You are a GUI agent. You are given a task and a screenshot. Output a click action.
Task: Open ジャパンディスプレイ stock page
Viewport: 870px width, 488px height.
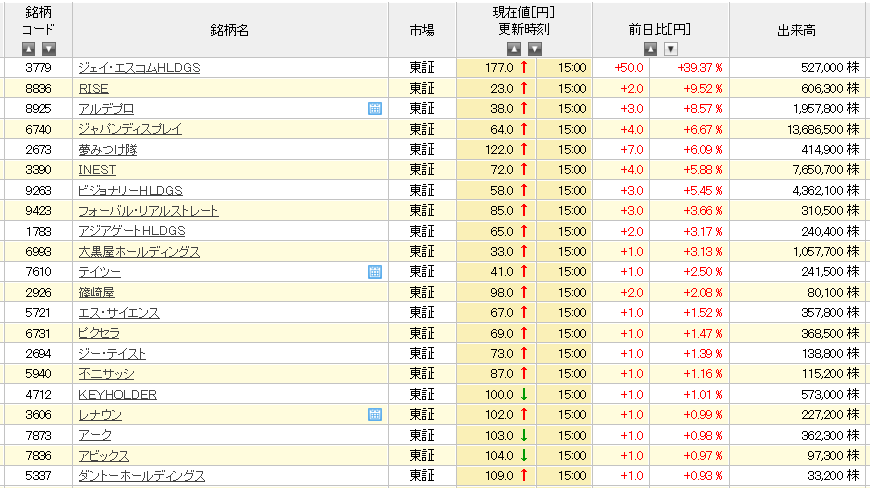click(x=130, y=129)
